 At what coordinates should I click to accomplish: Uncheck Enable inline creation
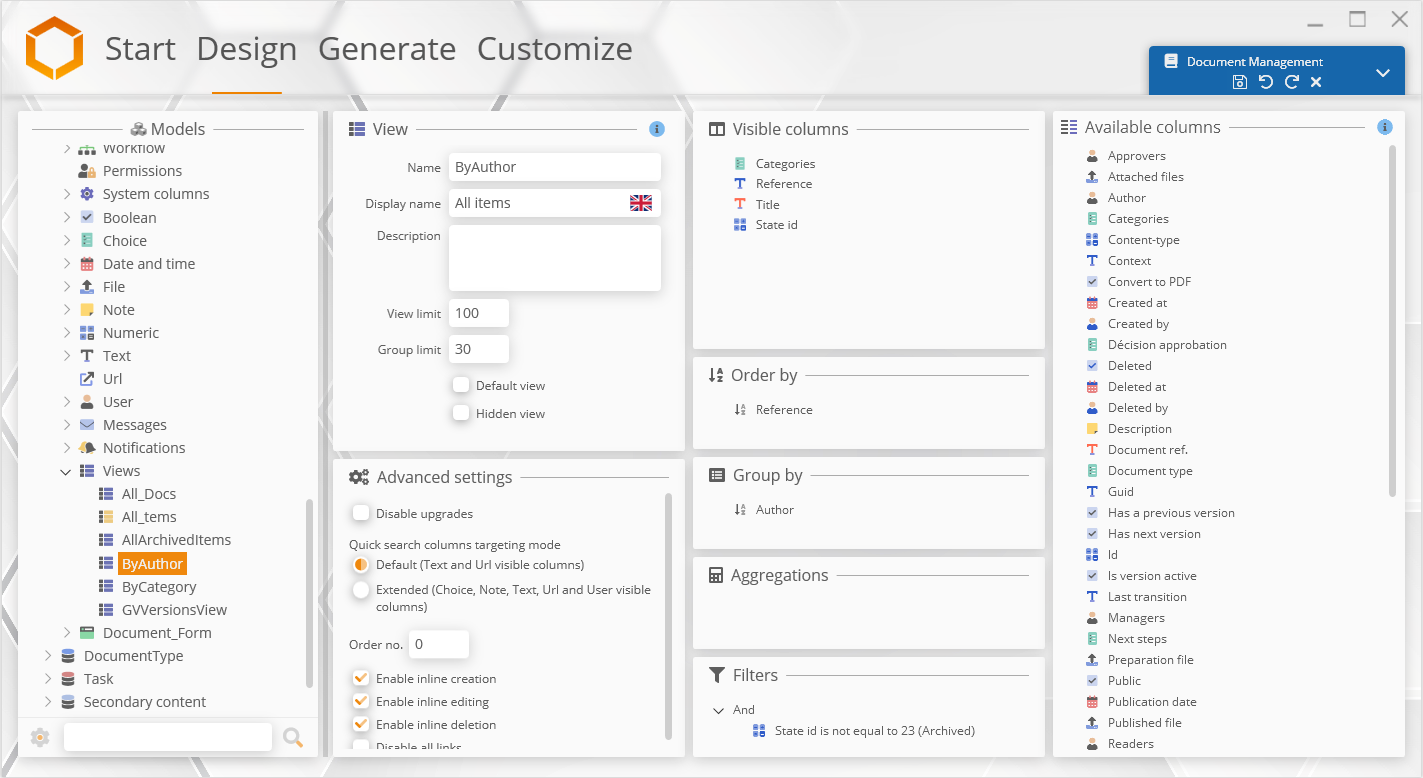tap(361, 679)
